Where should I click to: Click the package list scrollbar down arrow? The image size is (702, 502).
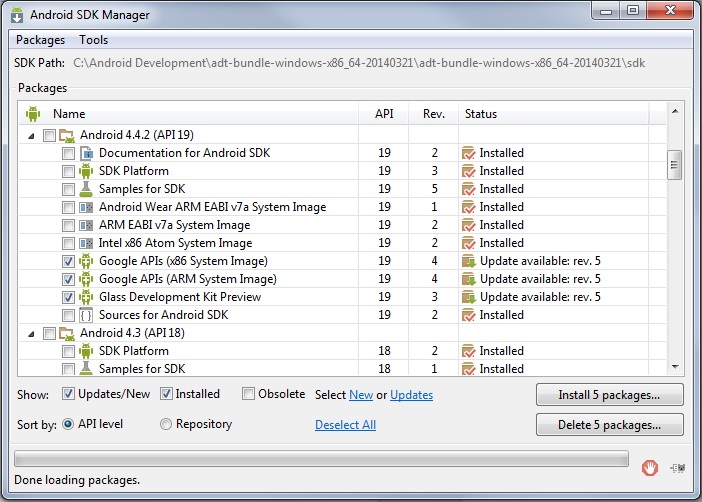coord(675,367)
